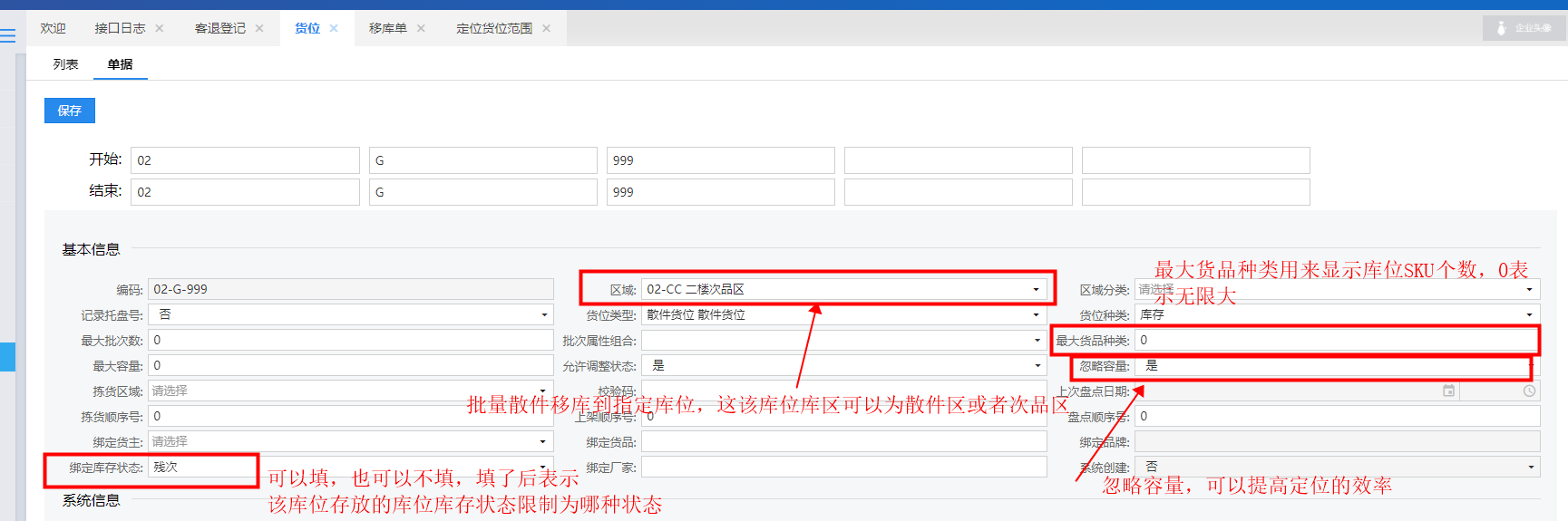Close the 定位货位范围 tab
The image size is (1568, 521).
point(546,28)
